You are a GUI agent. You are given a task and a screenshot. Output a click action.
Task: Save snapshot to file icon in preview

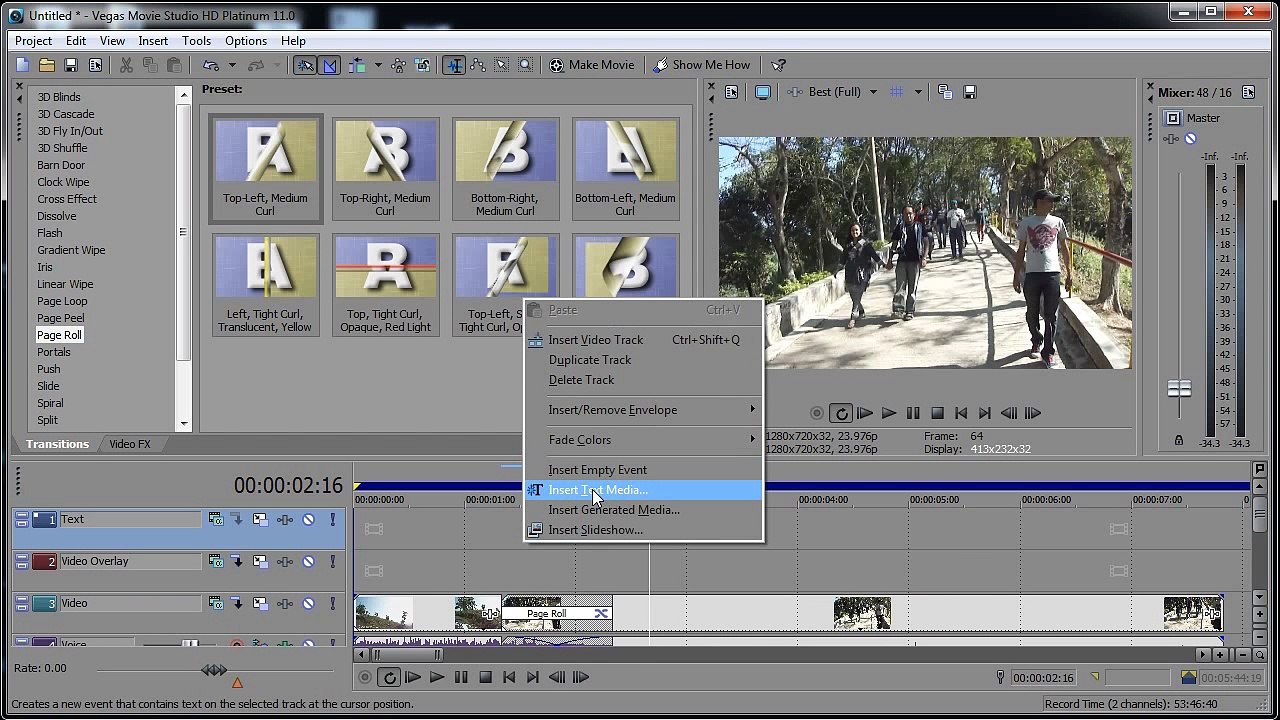coord(970,92)
